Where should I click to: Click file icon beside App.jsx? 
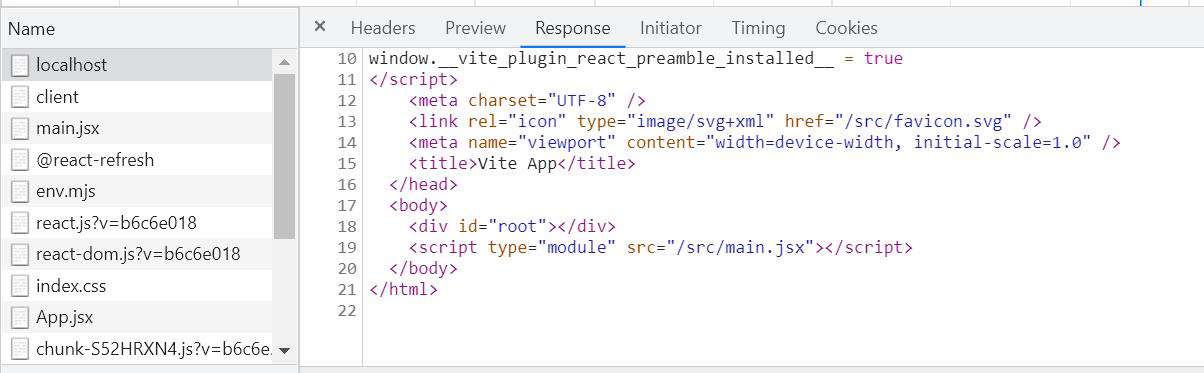click(19, 318)
